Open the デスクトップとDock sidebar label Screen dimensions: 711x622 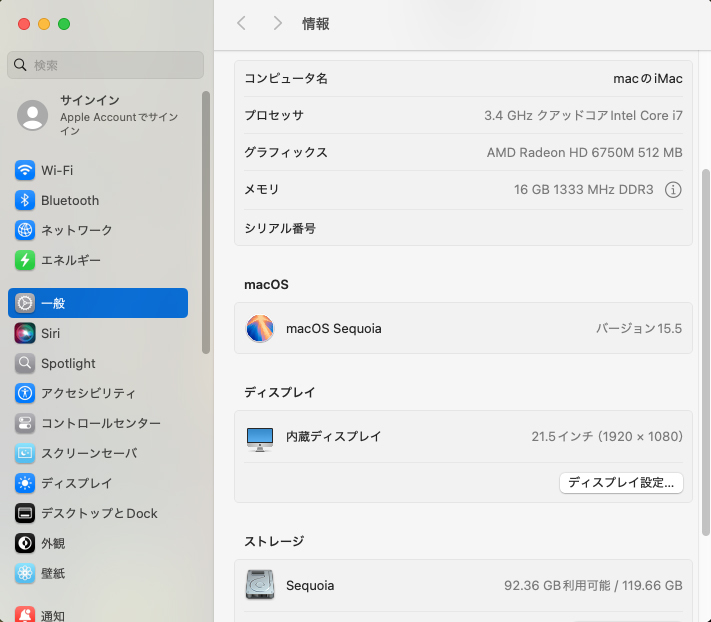click(x=99, y=513)
